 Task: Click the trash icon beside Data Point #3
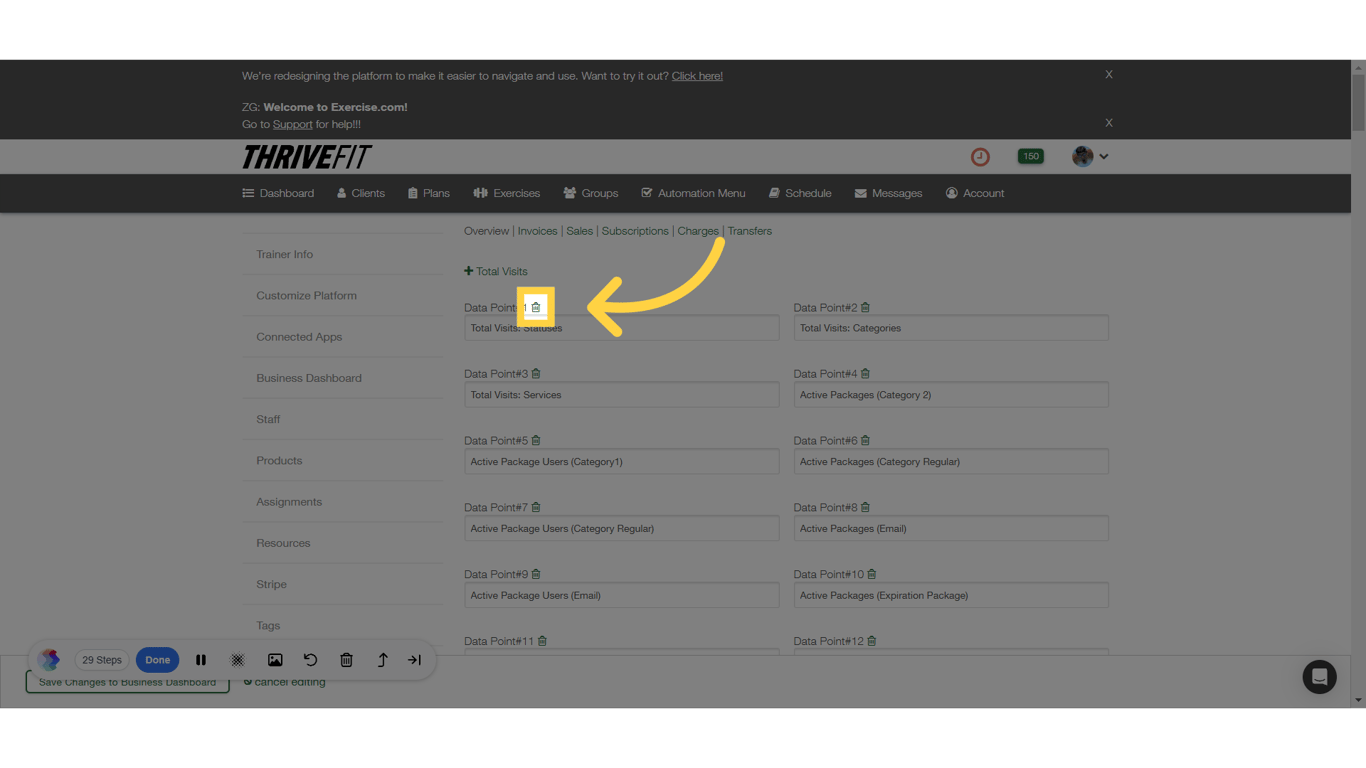pyautogui.click(x=536, y=374)
